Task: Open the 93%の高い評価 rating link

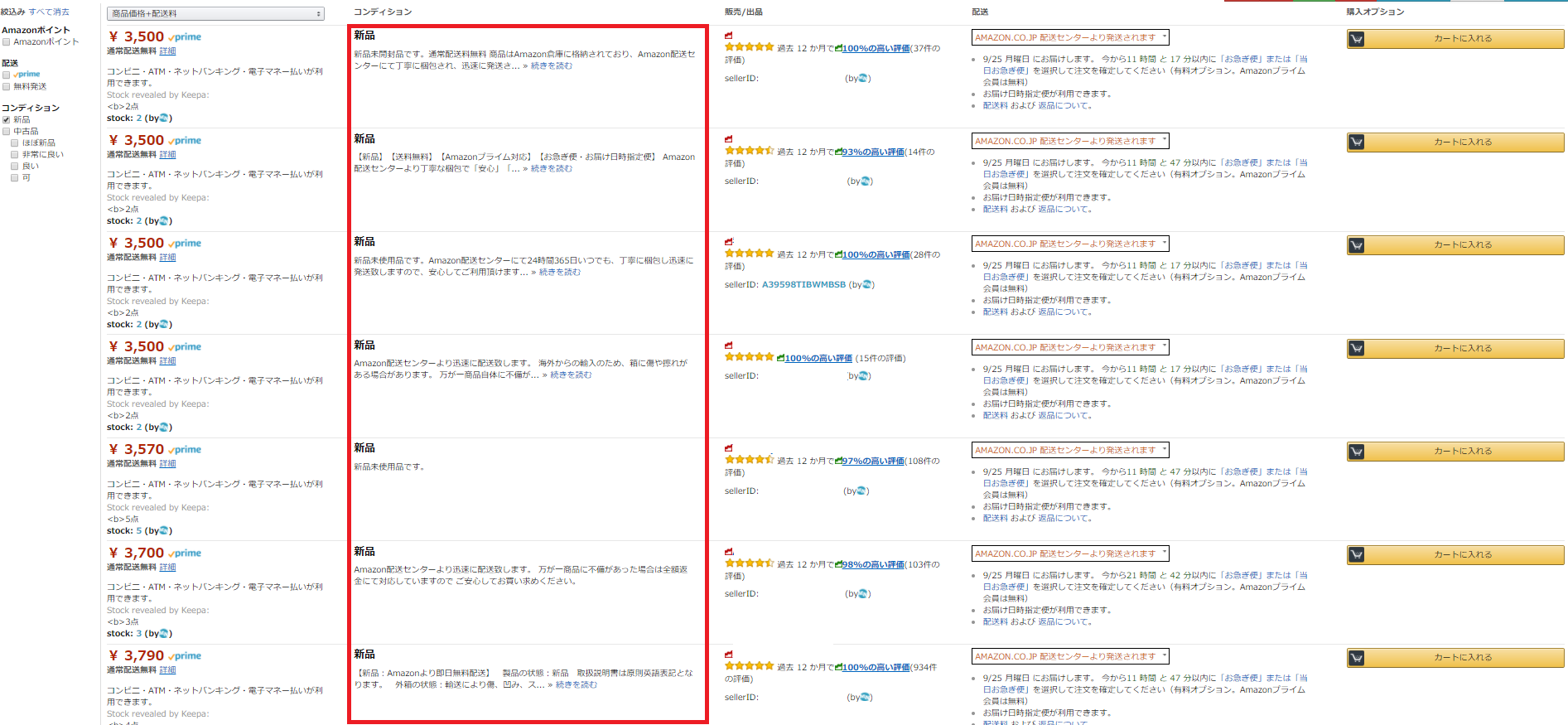Action: 873,152
